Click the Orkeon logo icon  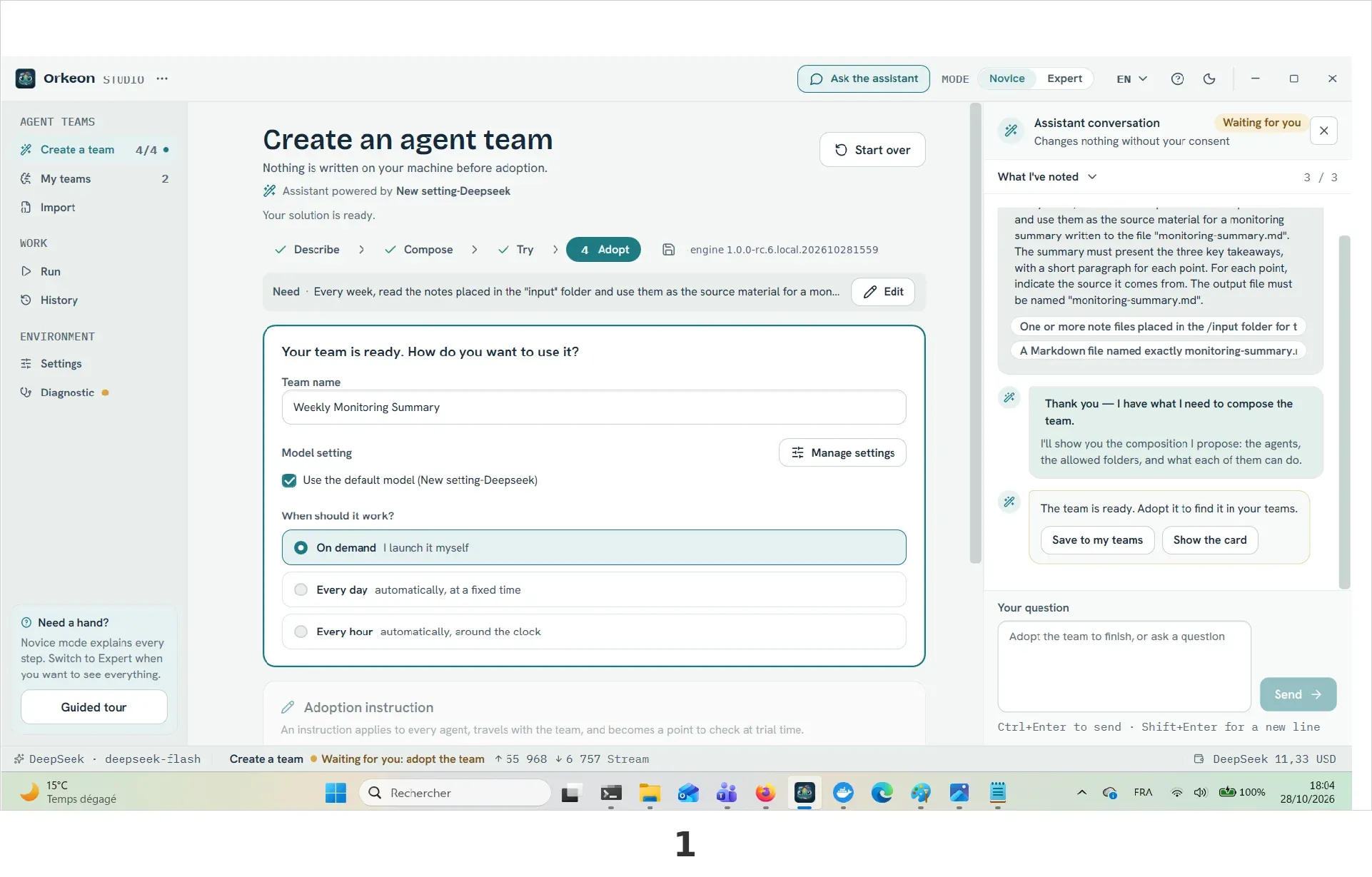26,78
